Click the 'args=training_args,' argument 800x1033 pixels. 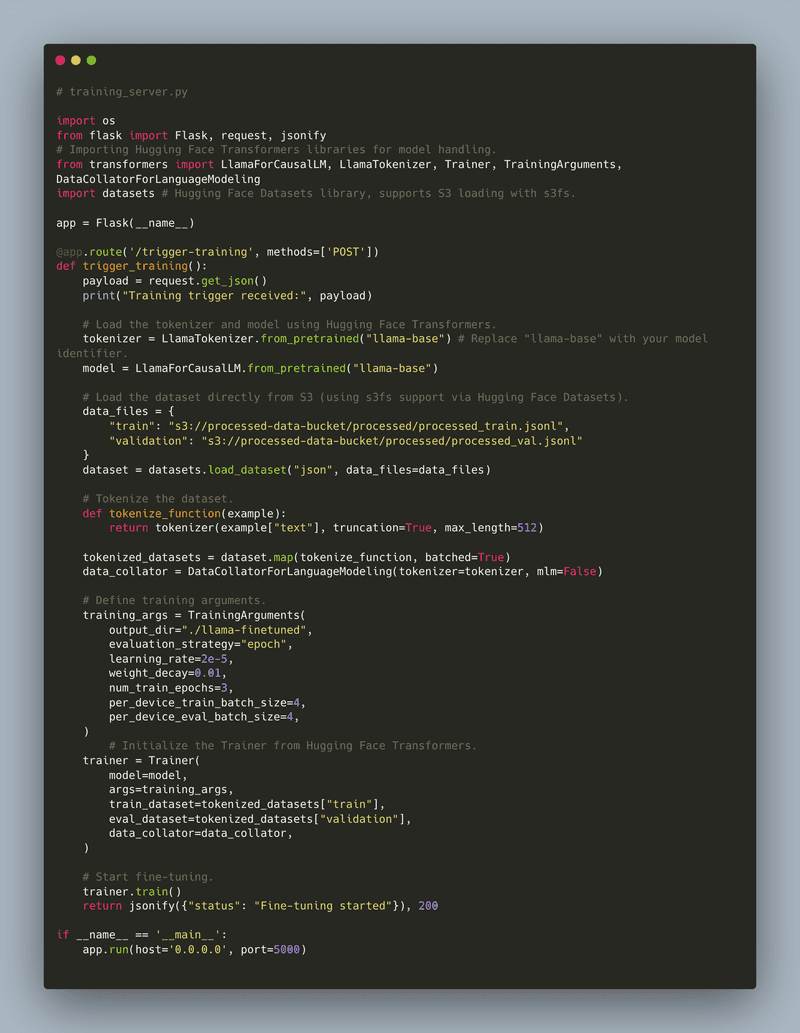pyautogui.click(x=171, y=790)
